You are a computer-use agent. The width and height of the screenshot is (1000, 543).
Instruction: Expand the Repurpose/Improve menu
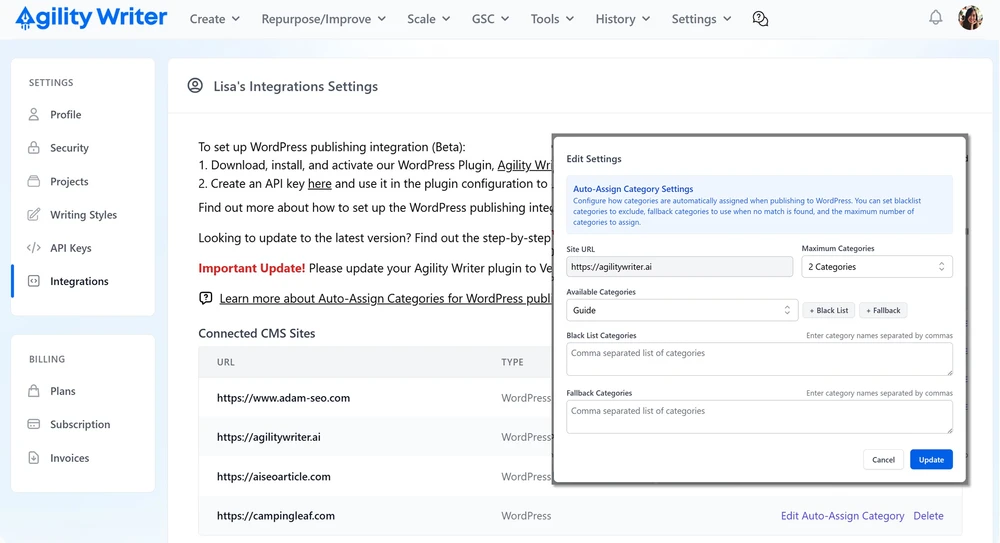point(323,19)
